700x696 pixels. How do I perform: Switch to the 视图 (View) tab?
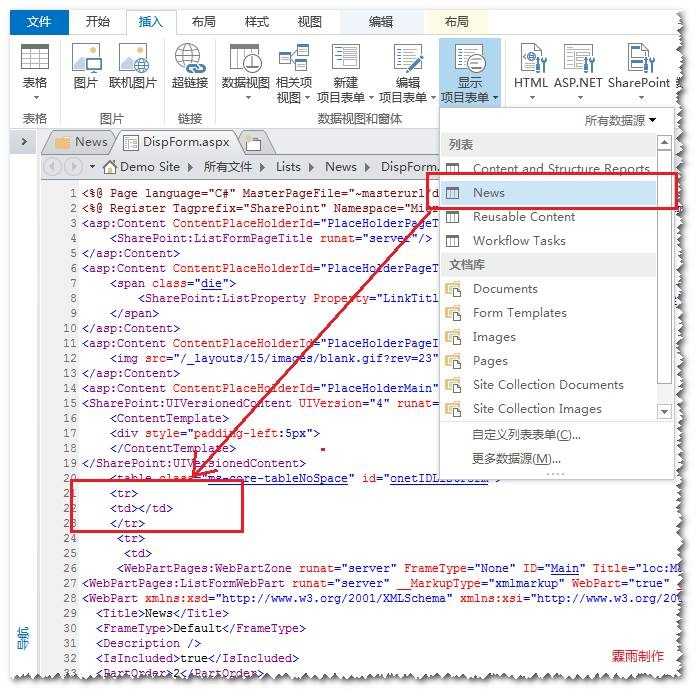point(309,21)
